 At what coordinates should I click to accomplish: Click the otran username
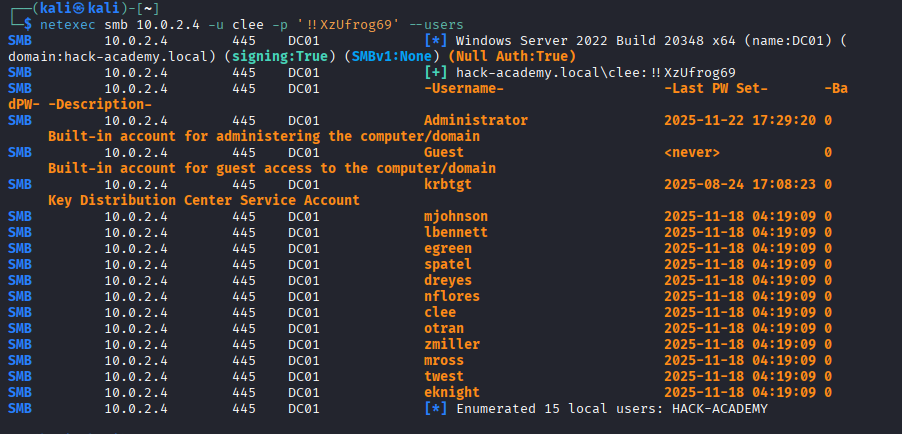444,328
